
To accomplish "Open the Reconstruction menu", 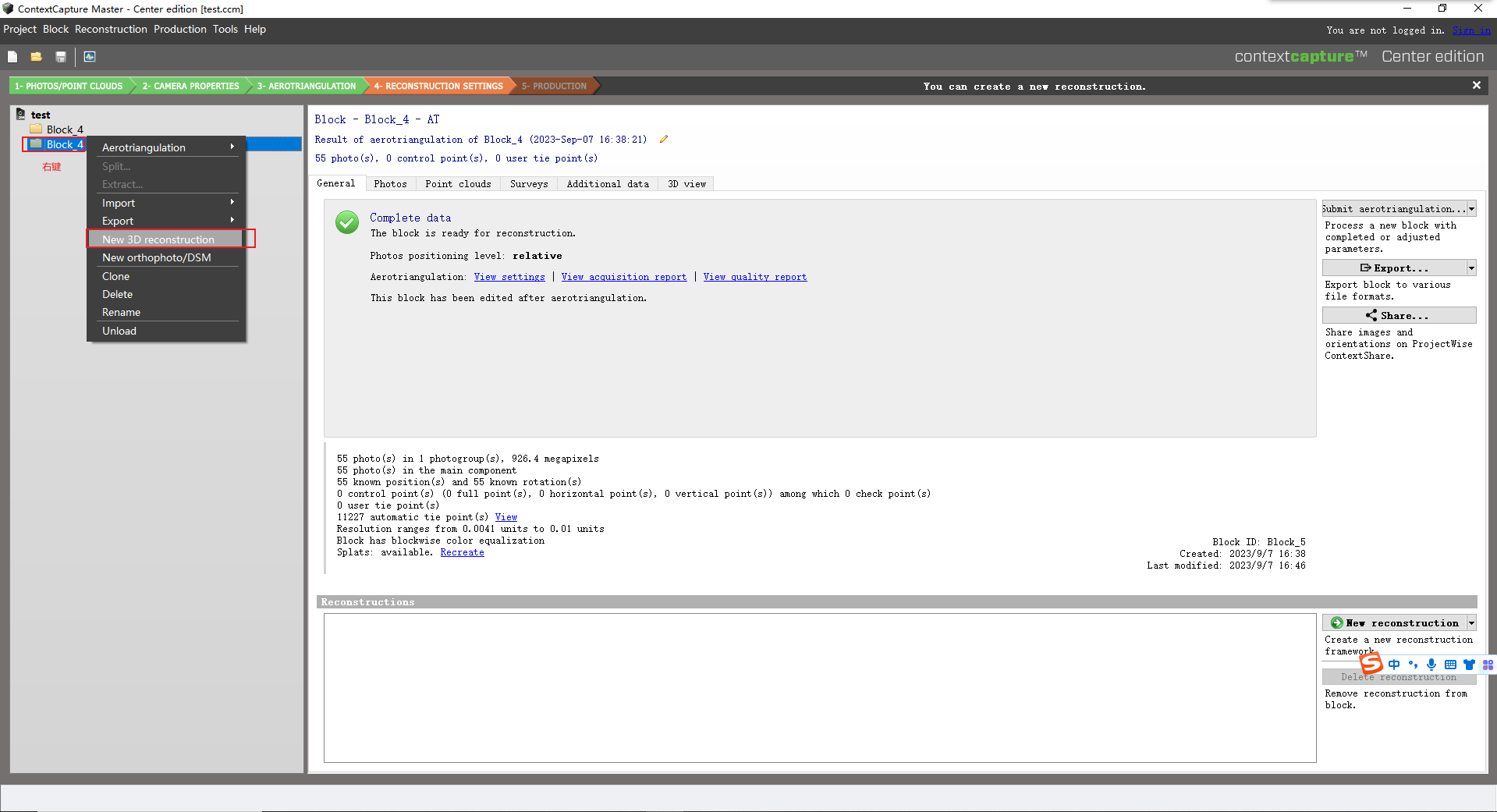I will [111, 29].
